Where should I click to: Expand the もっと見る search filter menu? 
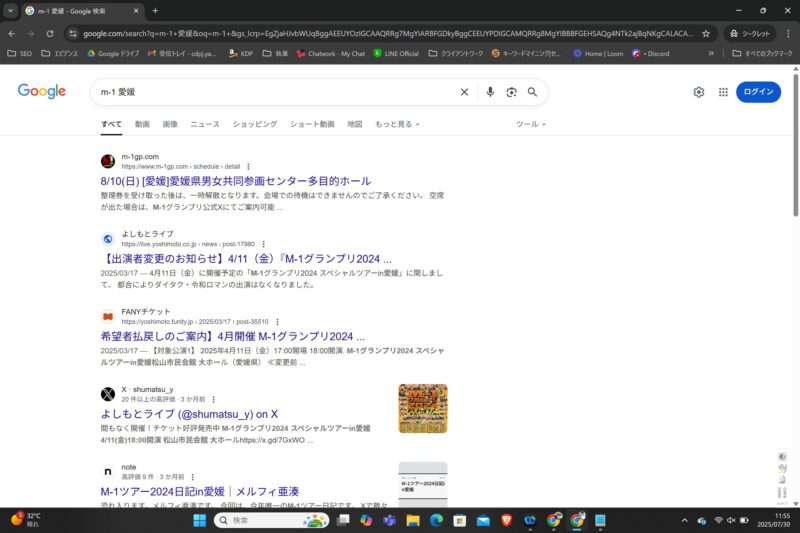click(x=397, y=124)
